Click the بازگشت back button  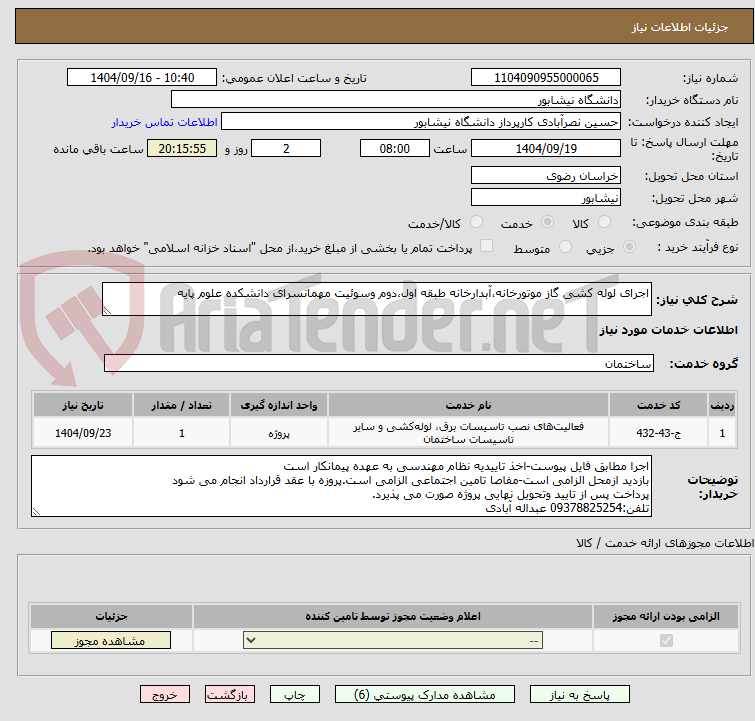[230, 695]
